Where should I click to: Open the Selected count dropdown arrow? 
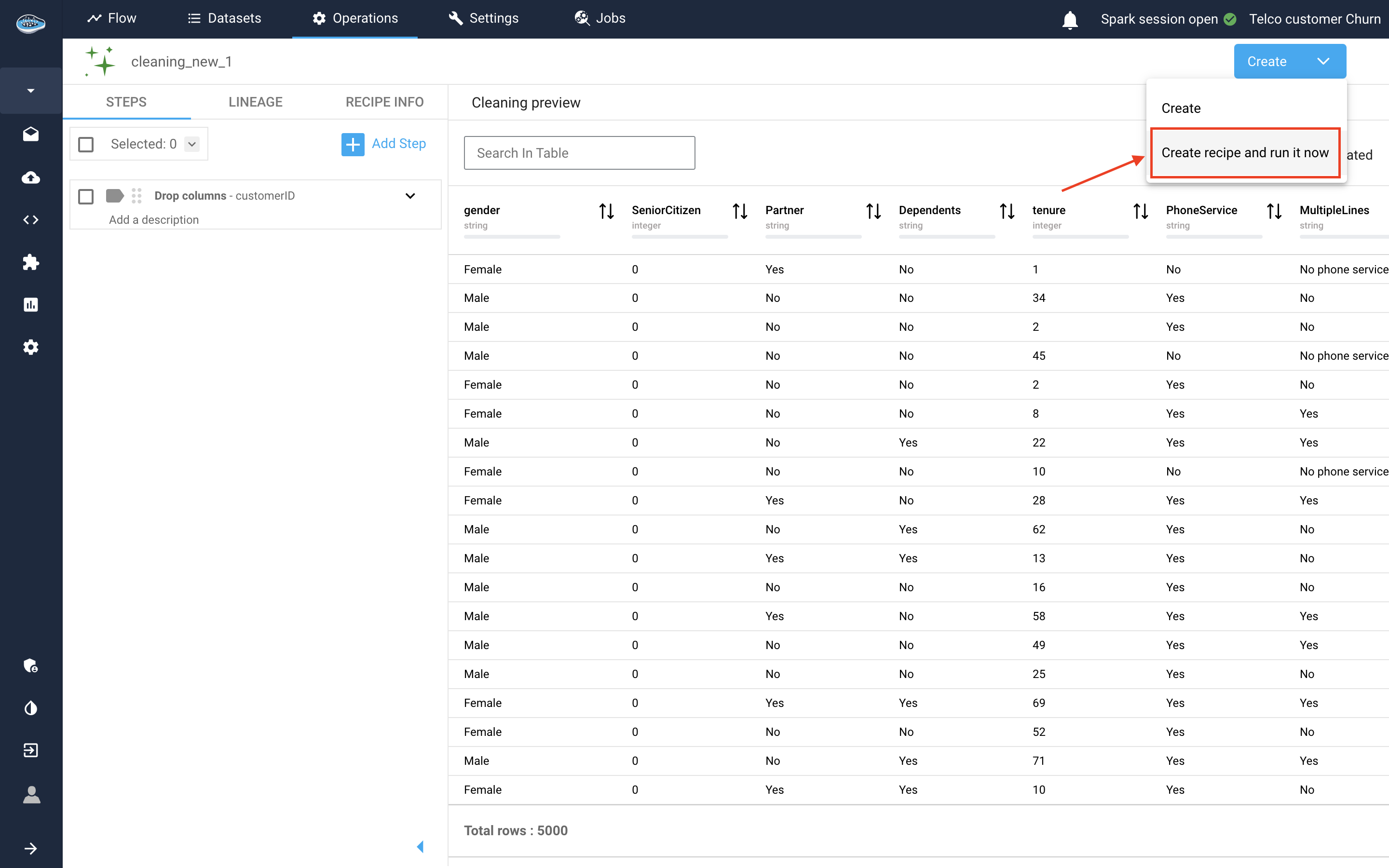[192, 144]
